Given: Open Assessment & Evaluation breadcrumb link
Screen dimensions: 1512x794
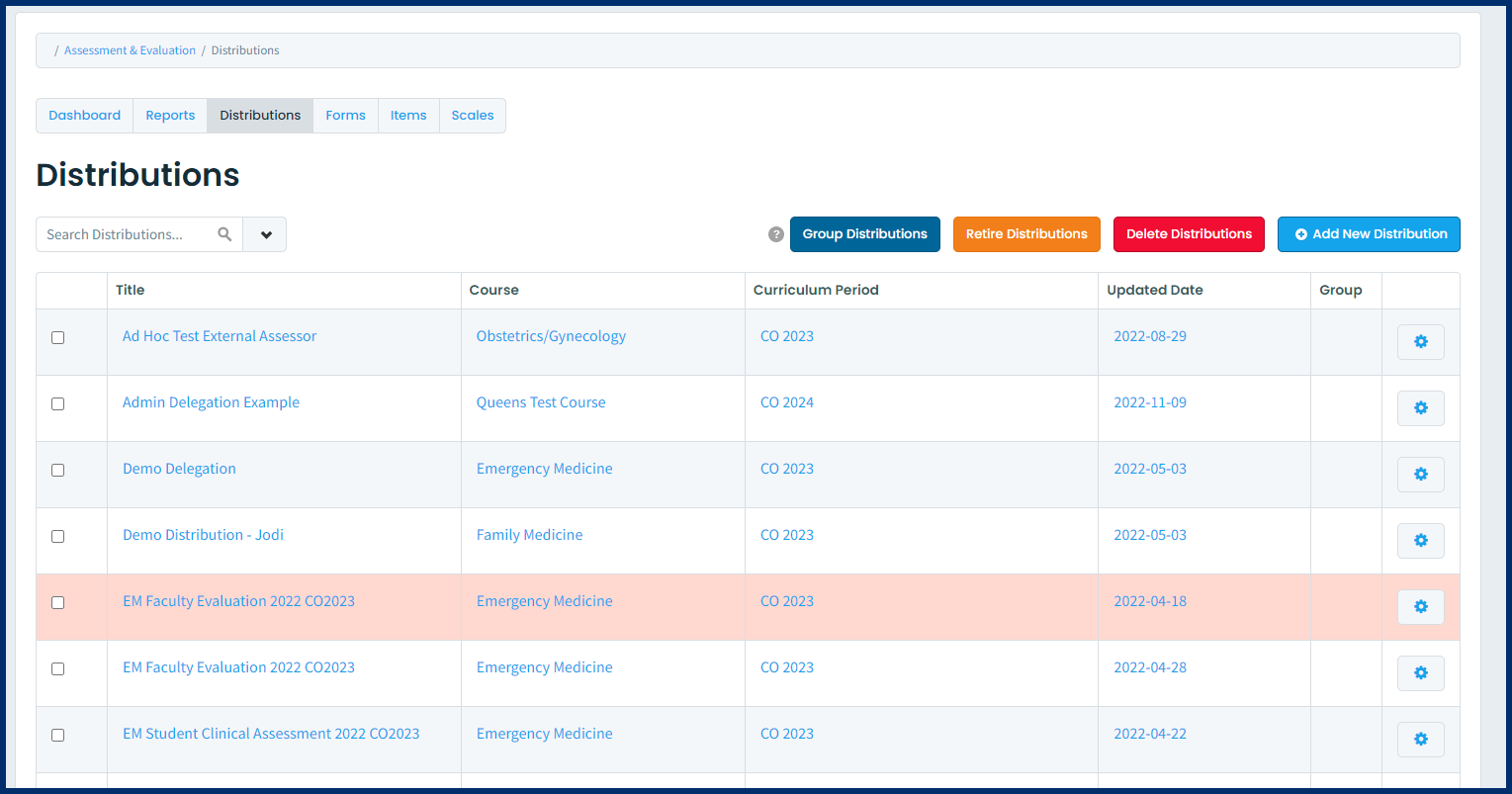Looking at the screenshot, I should coord(130,50).
